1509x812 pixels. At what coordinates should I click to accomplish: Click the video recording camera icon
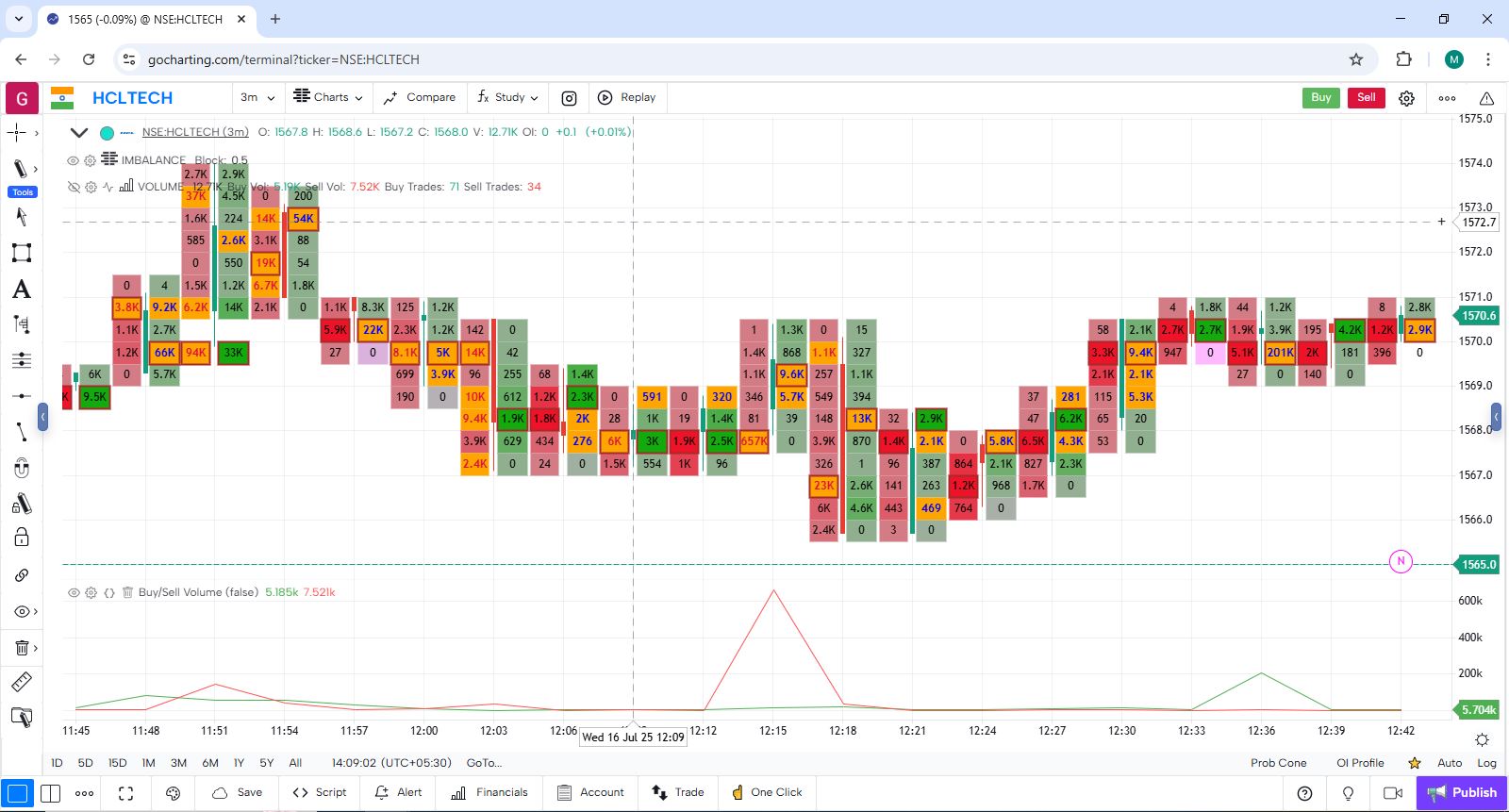coord(1392,793)
